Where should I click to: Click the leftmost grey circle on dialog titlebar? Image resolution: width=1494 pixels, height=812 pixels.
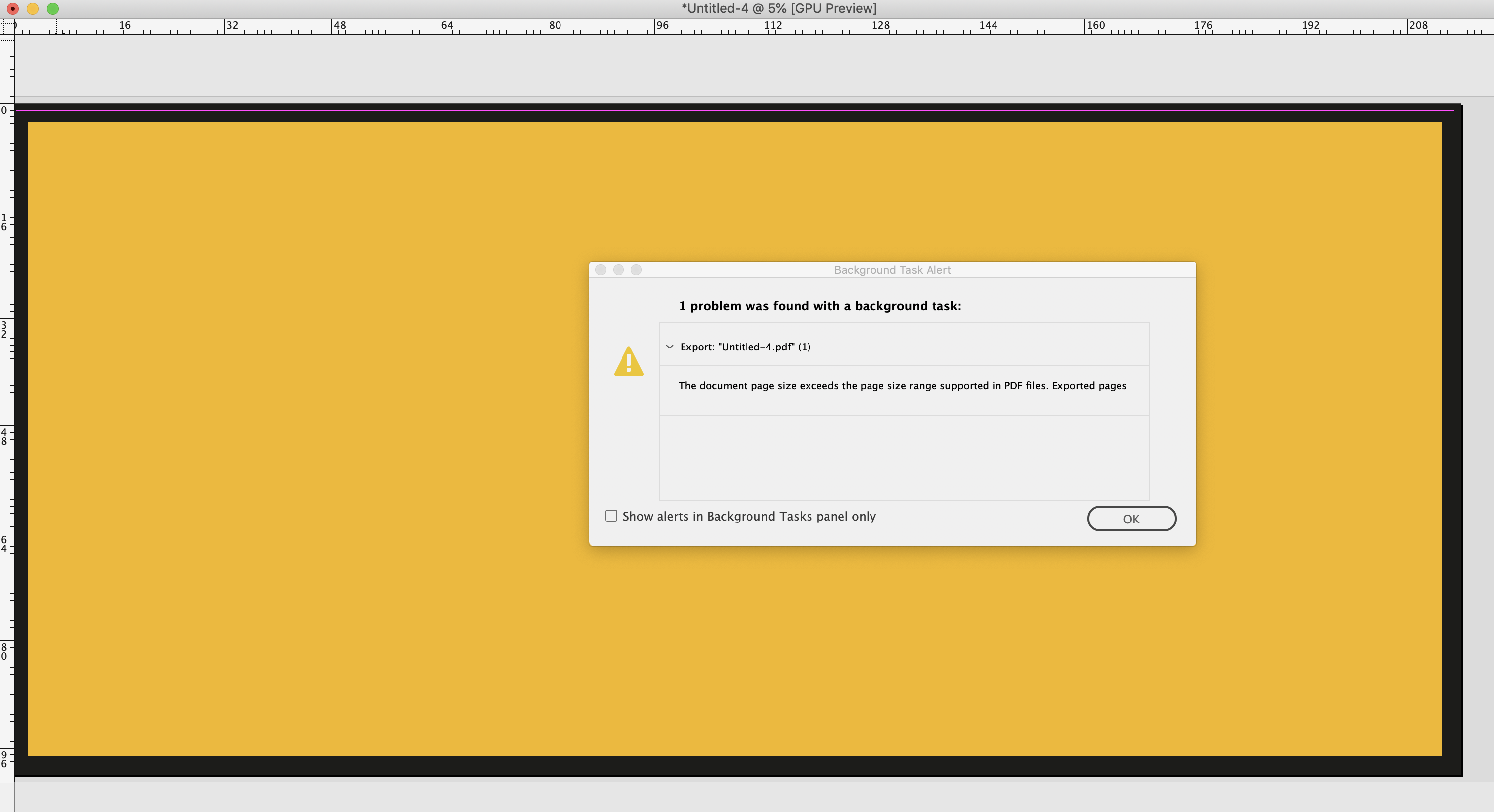[x=600, y=270]
